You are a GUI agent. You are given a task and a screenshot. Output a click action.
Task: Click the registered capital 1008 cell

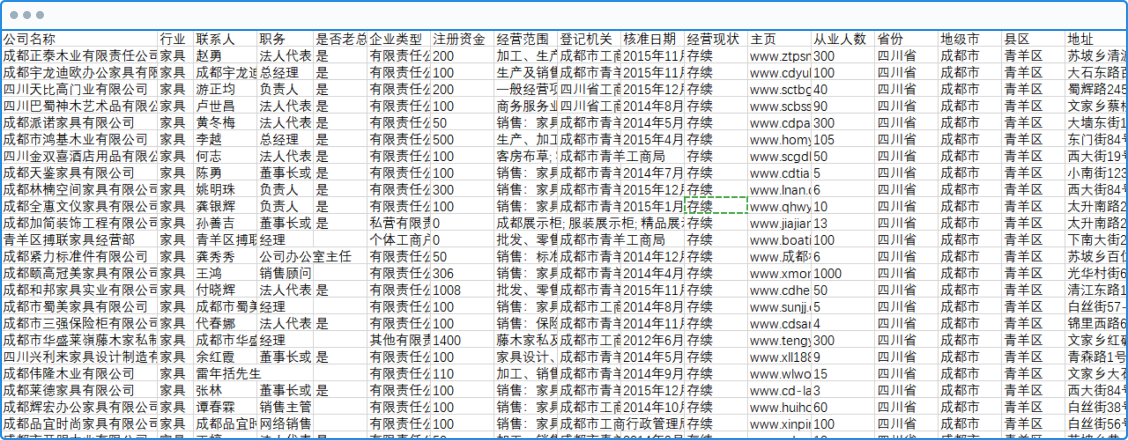click(x=461, y=290)
